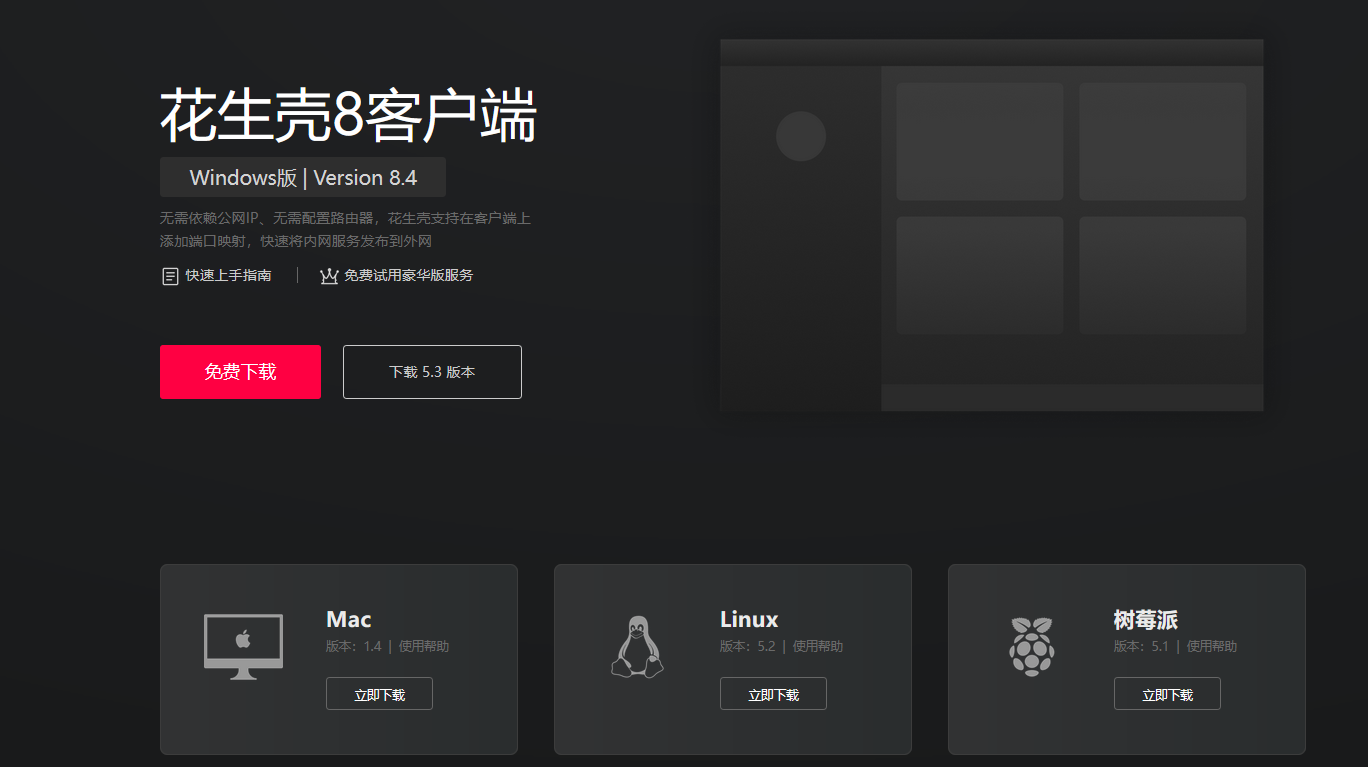The image size is (1368, 767).
Task: Open the 快速上手指南 link
Action: (x=228, y=275)
